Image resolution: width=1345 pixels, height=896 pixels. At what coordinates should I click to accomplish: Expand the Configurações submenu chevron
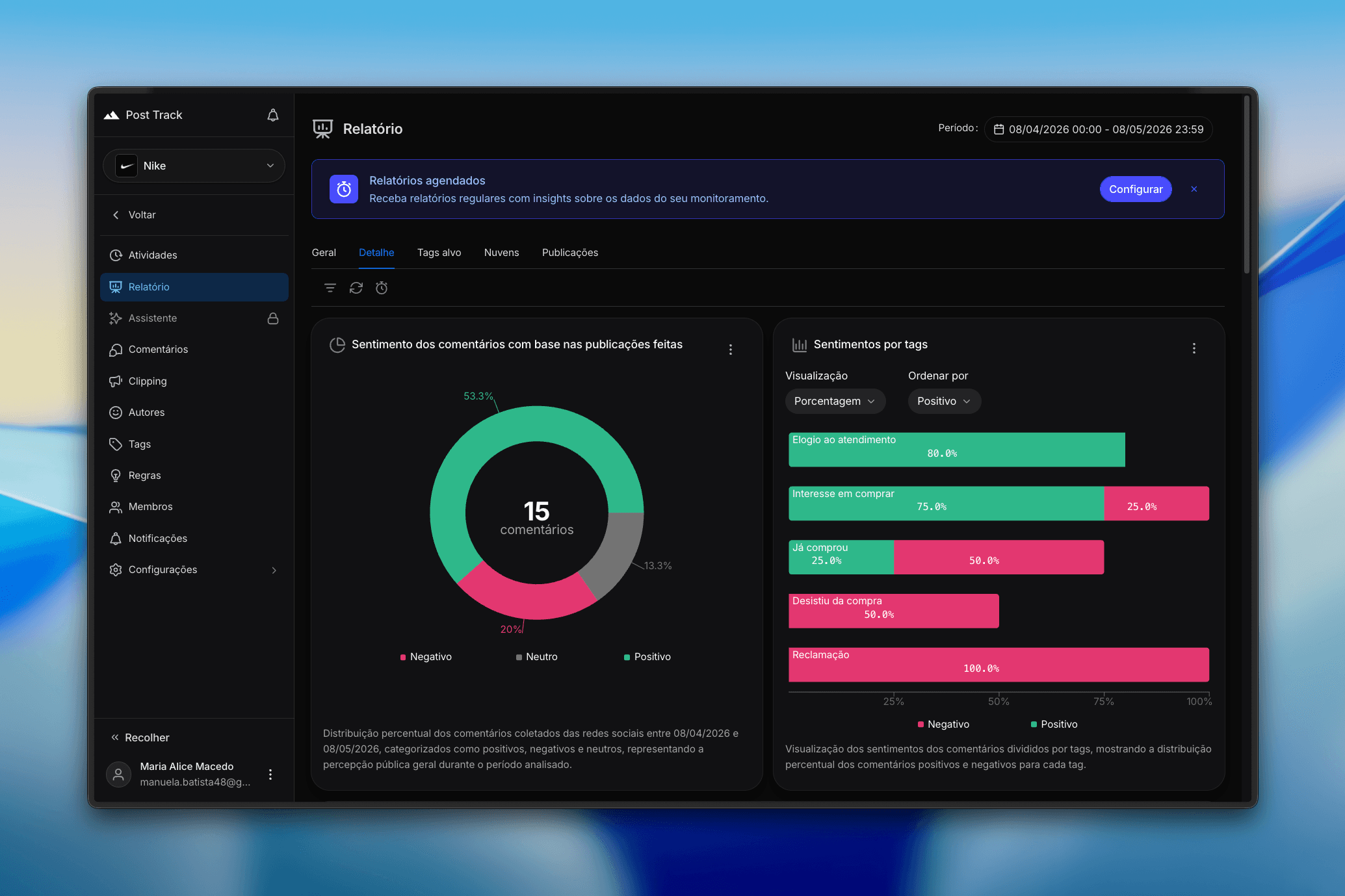click(274, 570)
